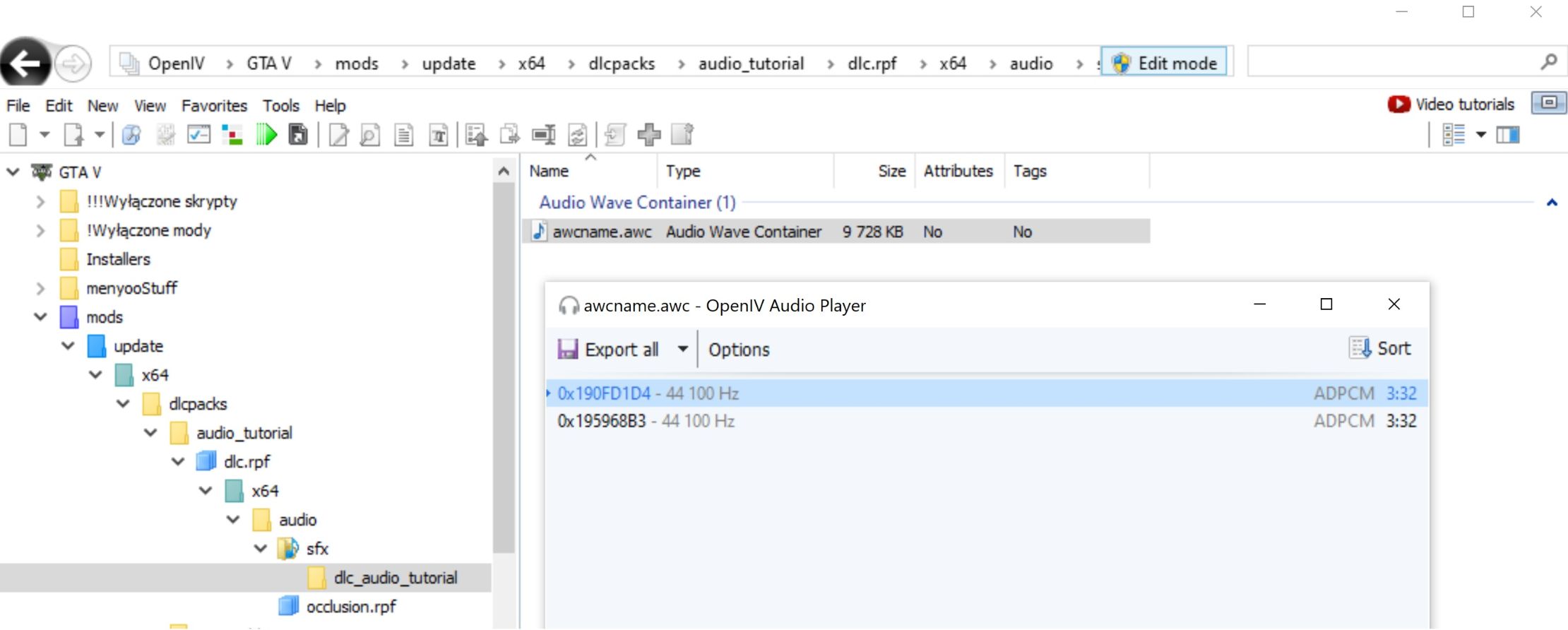The height and width of the screenshot is (630, 1568).
Task: Open the Video tutorials link
Action: click(1451, 105)
